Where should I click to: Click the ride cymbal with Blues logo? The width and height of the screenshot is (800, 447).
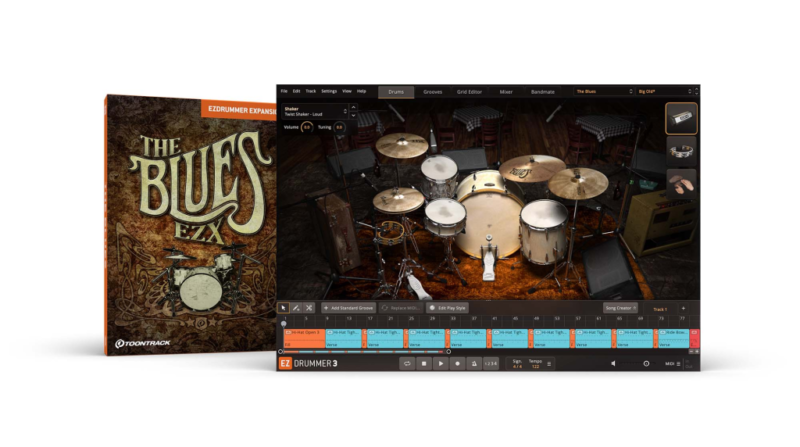tap(532, 168)
